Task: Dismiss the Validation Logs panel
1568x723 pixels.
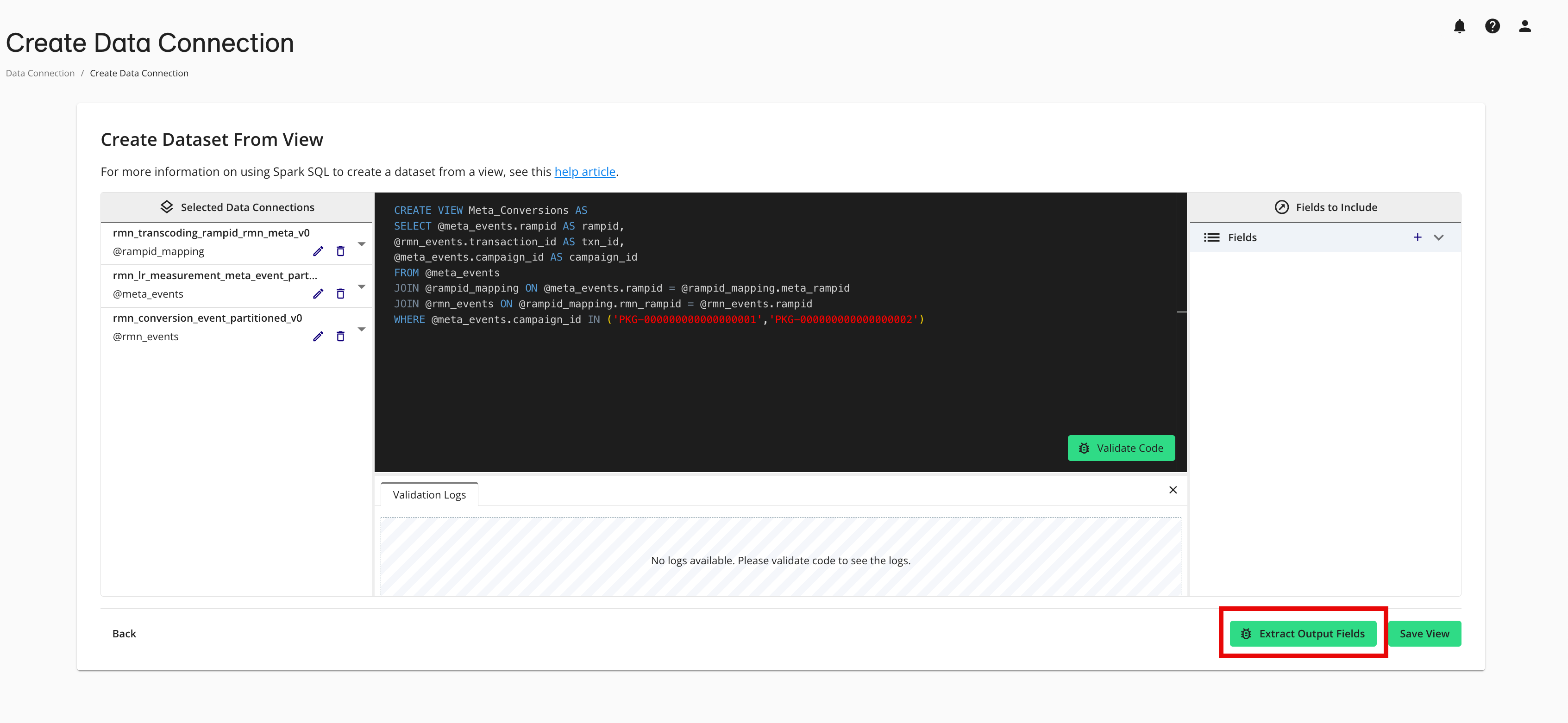Action: click(1173, 490)
